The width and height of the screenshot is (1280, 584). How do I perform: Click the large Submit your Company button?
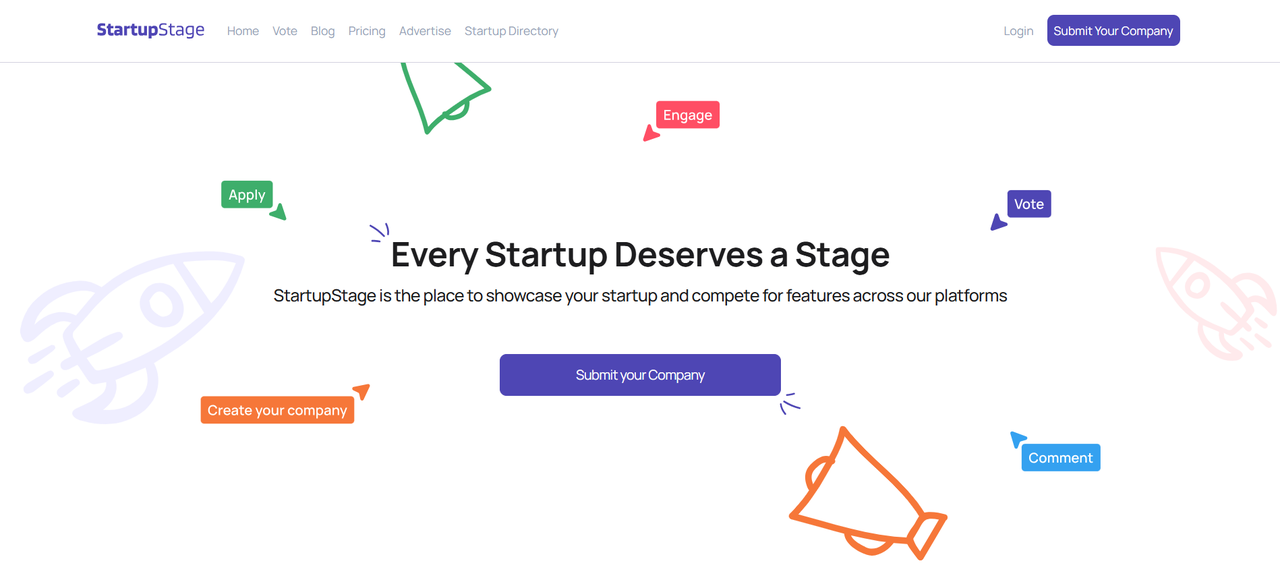[x=640, y=375]
